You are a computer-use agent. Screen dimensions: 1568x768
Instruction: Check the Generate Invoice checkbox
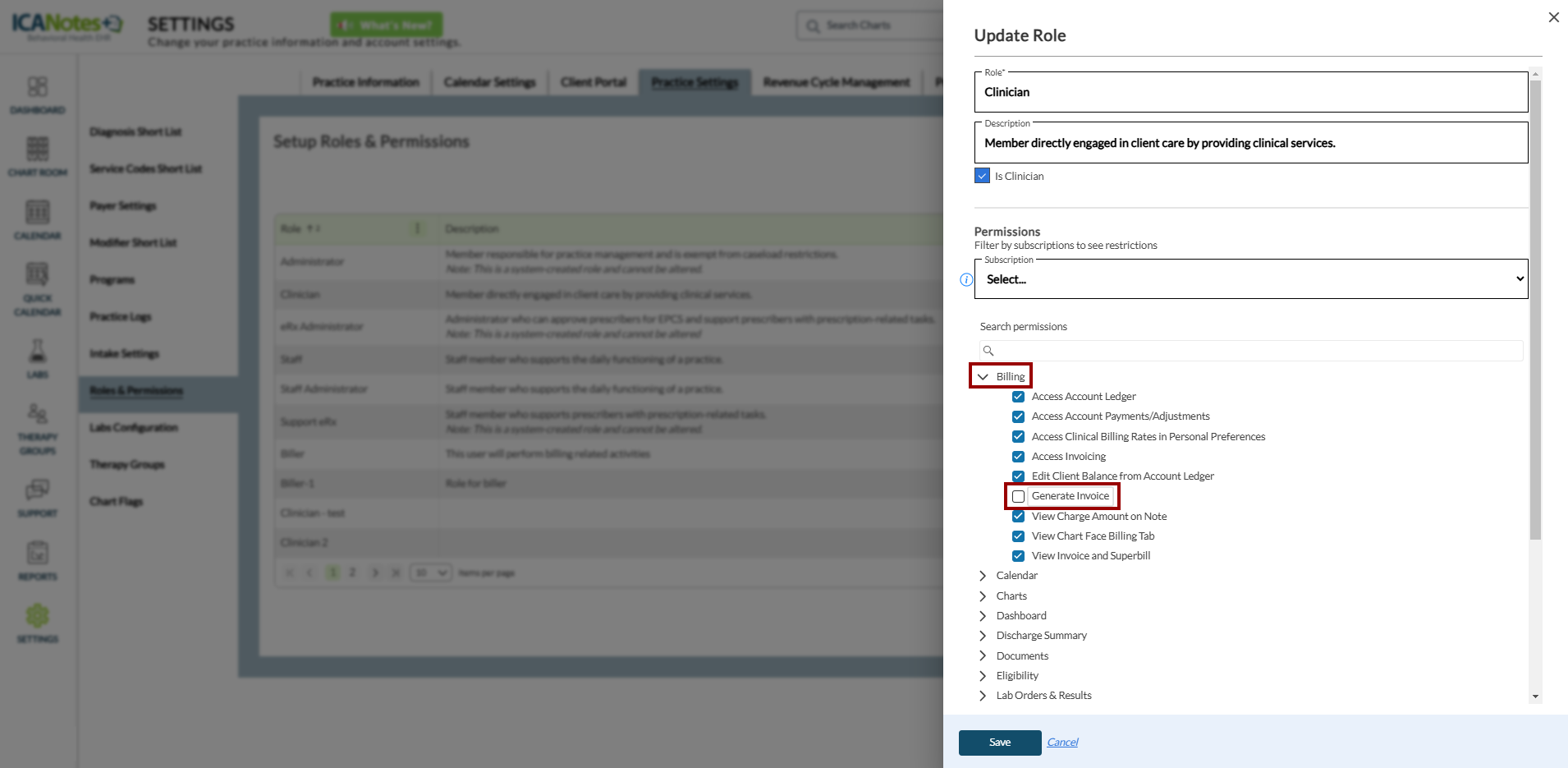coord(1018,496)
